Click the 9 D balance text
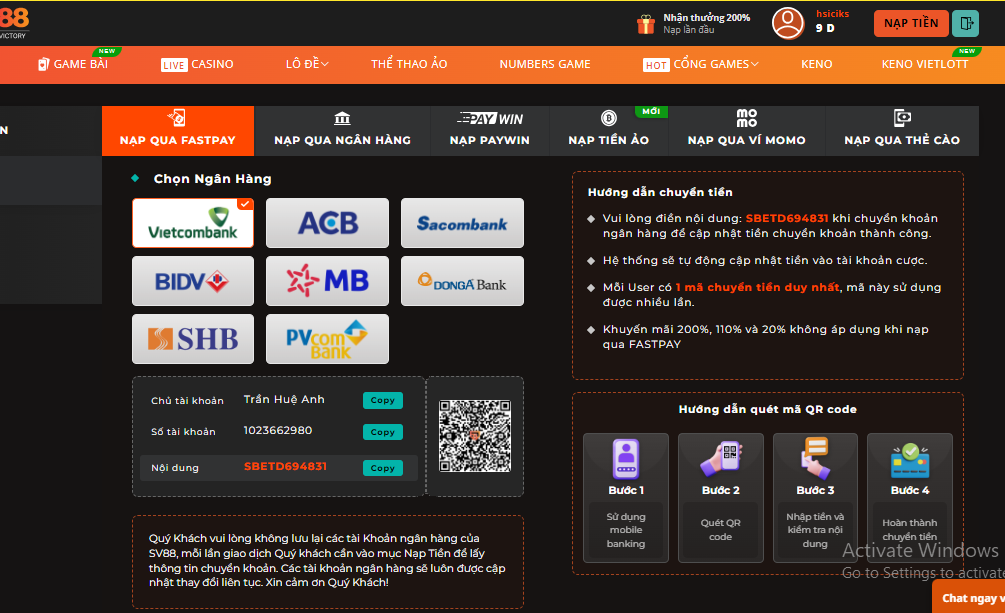The image size is (1005, 613). tap(825, 28)
